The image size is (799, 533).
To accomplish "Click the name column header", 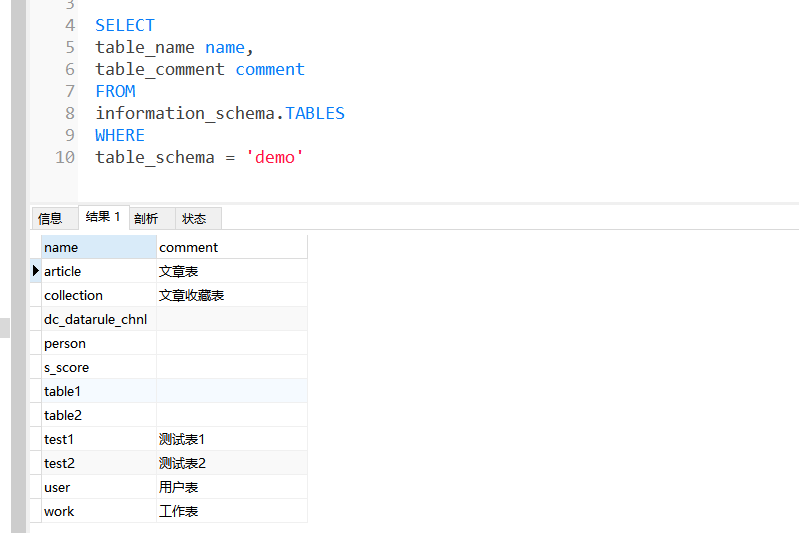I will click(x=99, y=247).
